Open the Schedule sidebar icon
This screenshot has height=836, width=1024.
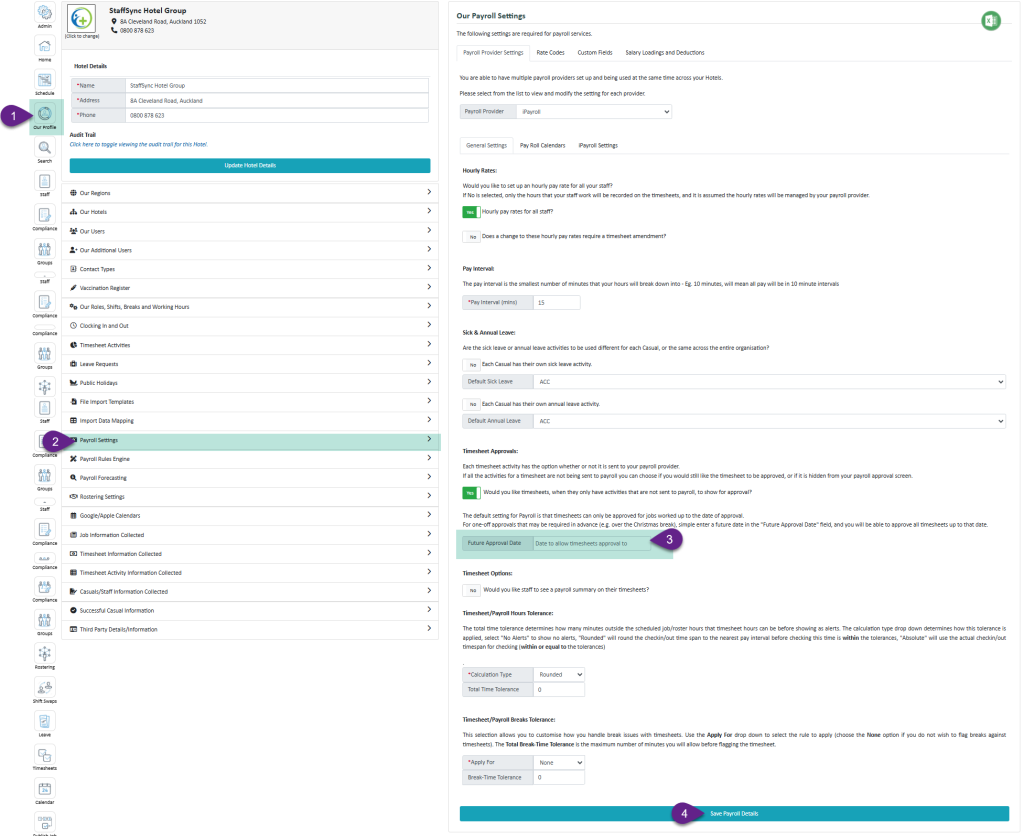(x=44, y=80)
